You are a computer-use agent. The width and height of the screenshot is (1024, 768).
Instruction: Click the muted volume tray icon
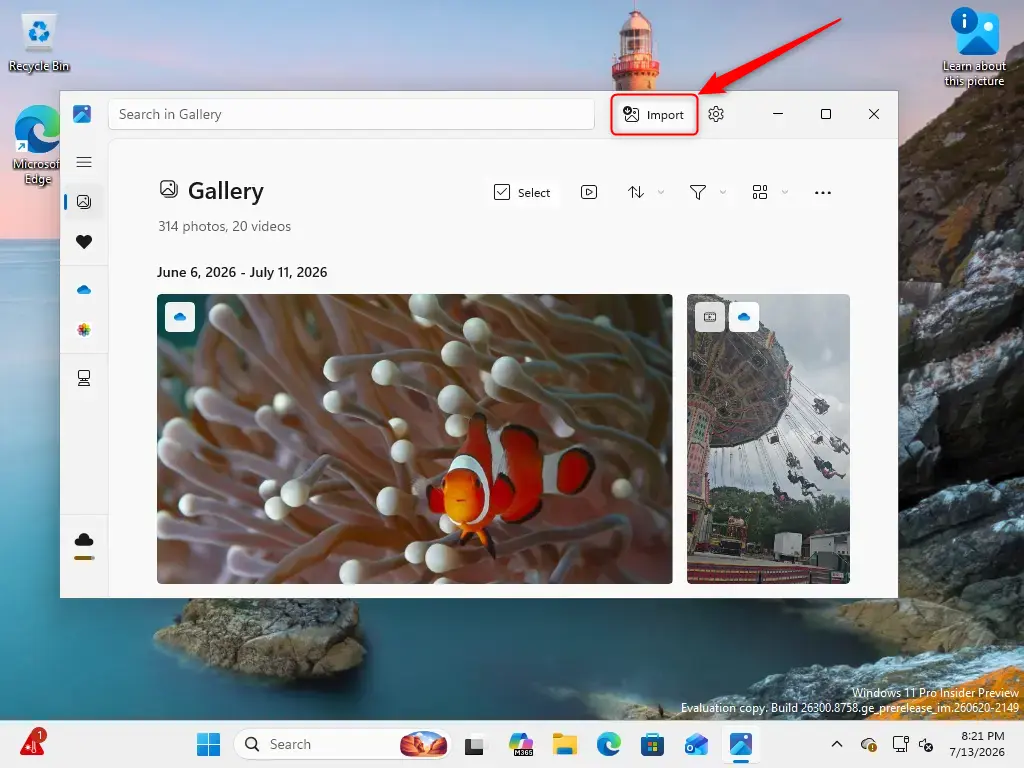coord(925,744)
